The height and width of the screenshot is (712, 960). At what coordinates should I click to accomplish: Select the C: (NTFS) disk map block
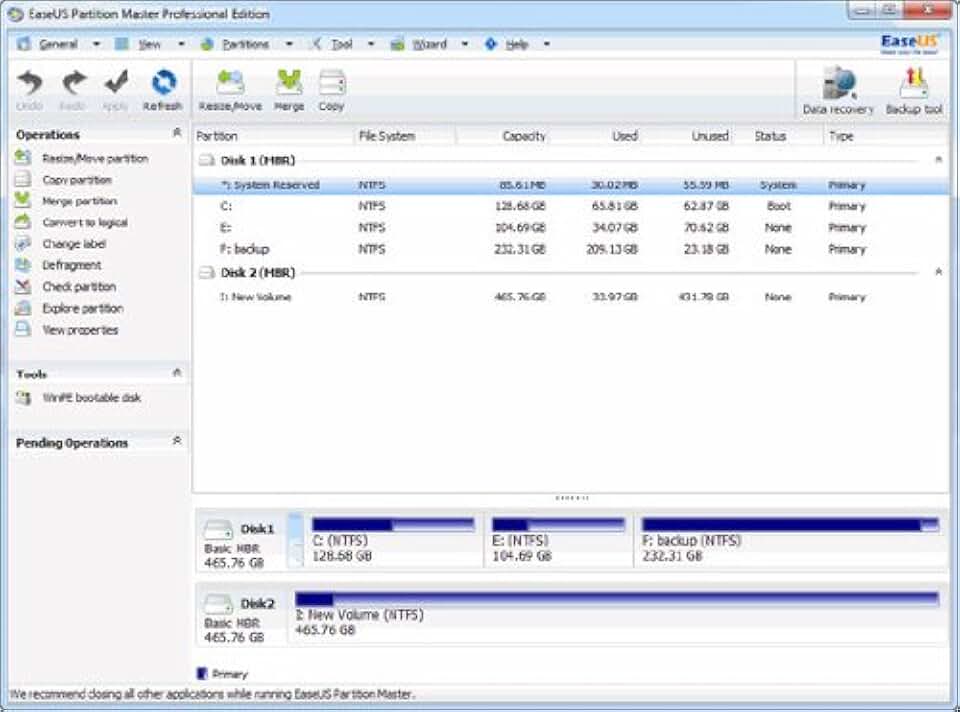point(396,541)
